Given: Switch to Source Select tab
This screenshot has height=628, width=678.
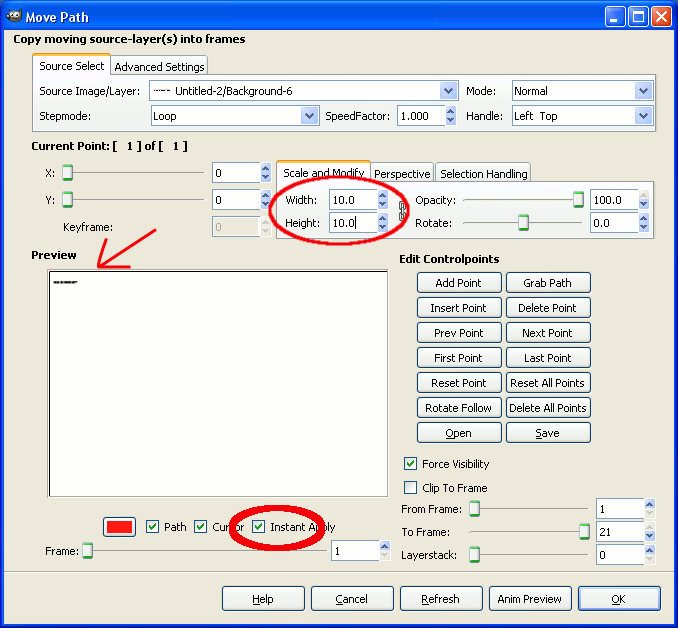Looking at the screenshot, I should point(71,66).
